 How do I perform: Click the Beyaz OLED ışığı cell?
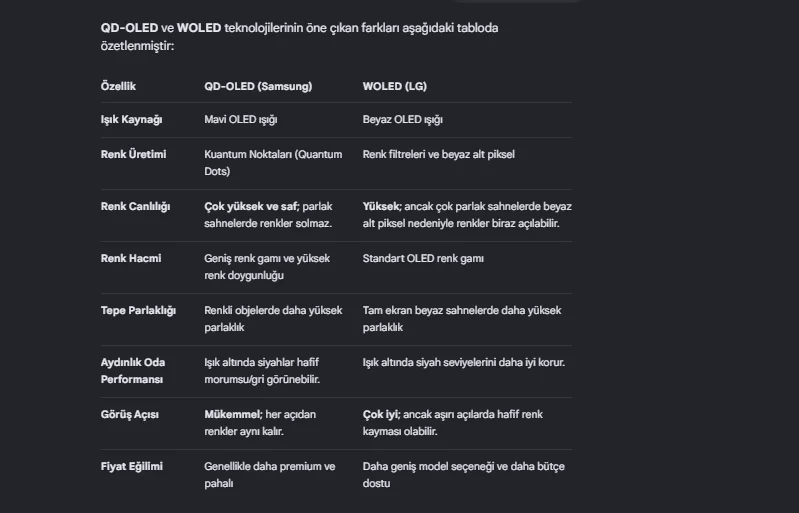(x=403, y=120)
